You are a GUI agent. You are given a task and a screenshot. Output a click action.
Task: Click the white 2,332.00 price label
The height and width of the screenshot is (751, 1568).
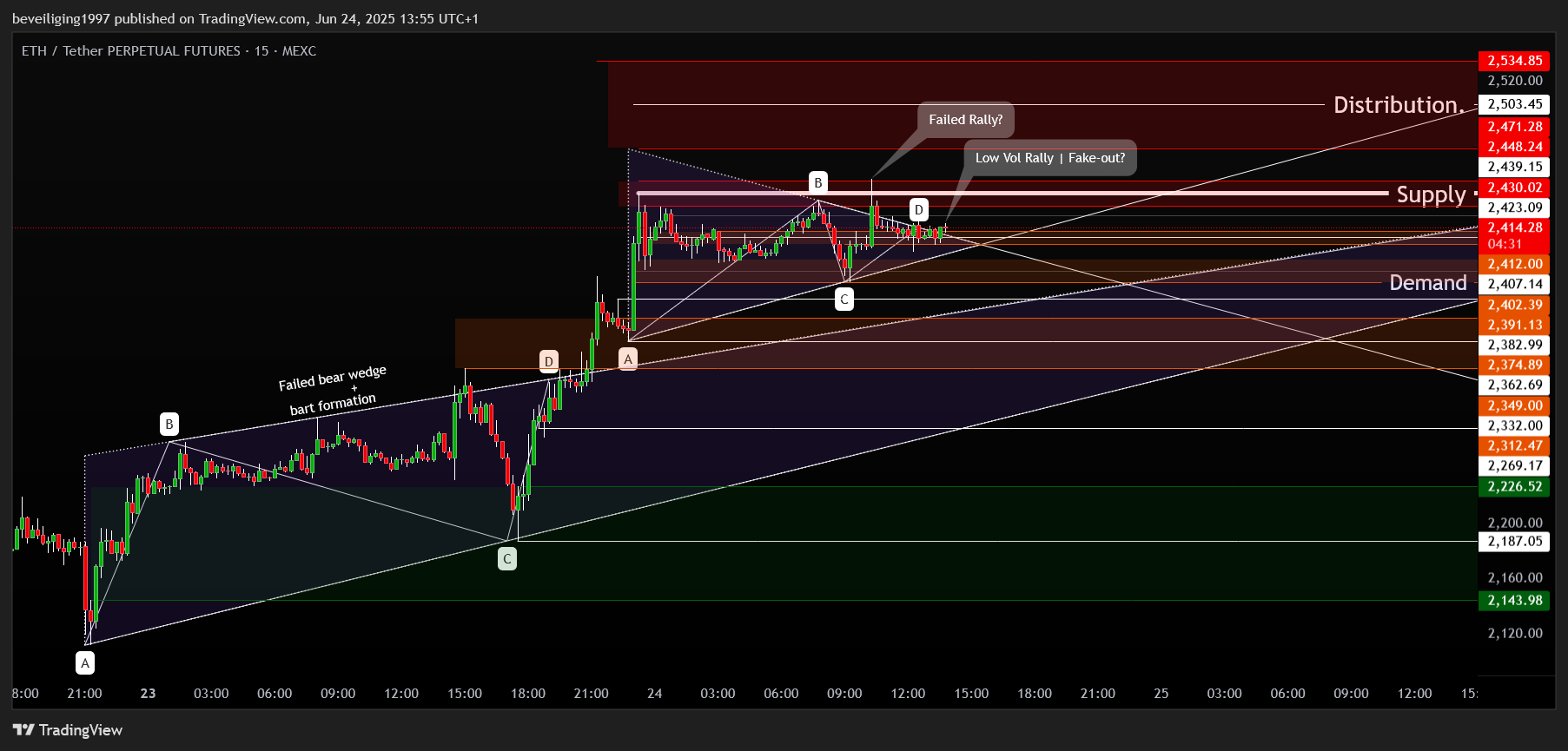coord(1514,425)
